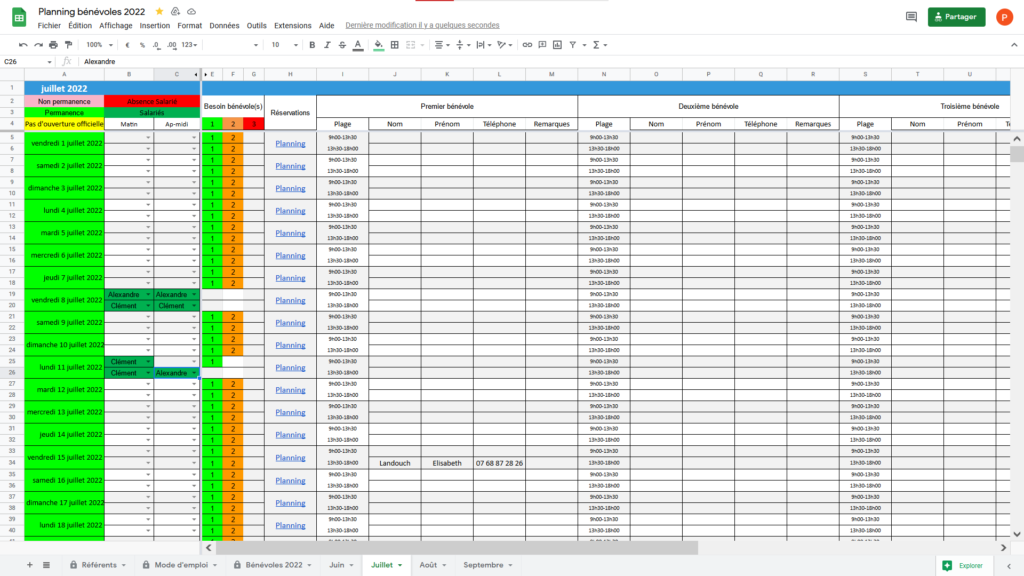Image resolution: width=1024 pixels, height=576 pixels.
Task: Print the spreadsheet using the printer icon
Action: point(53,45)
